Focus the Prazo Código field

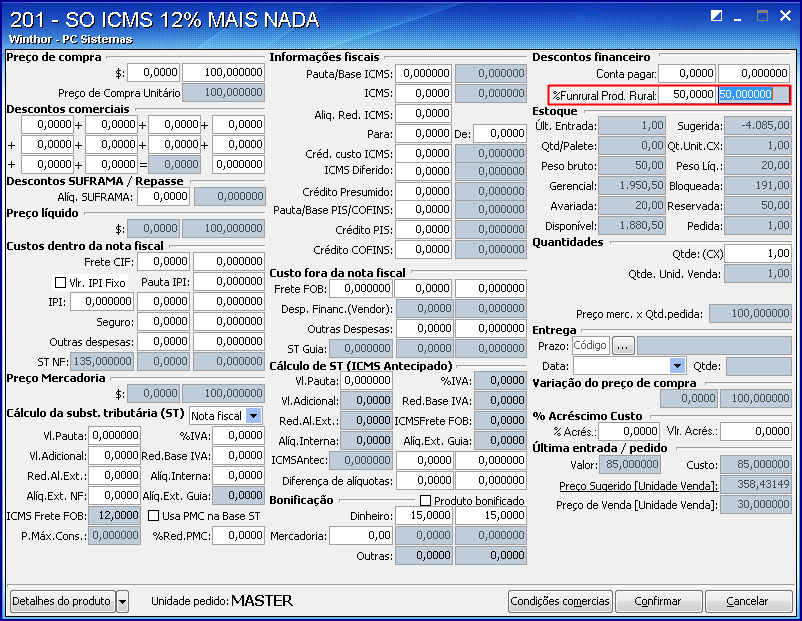click(x=591, y=346)
